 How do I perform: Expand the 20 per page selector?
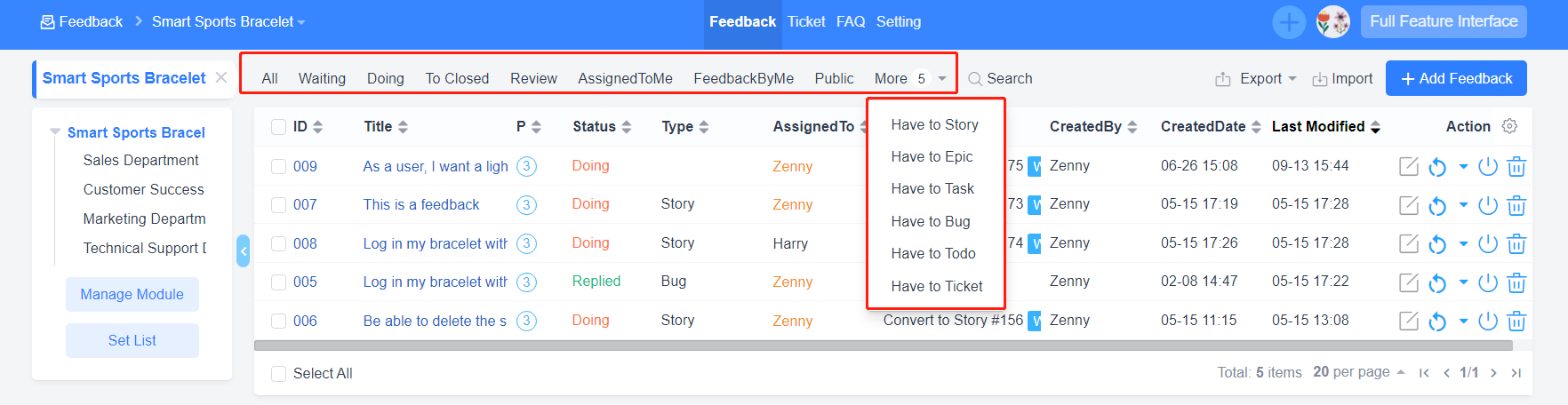[1358, 372]
